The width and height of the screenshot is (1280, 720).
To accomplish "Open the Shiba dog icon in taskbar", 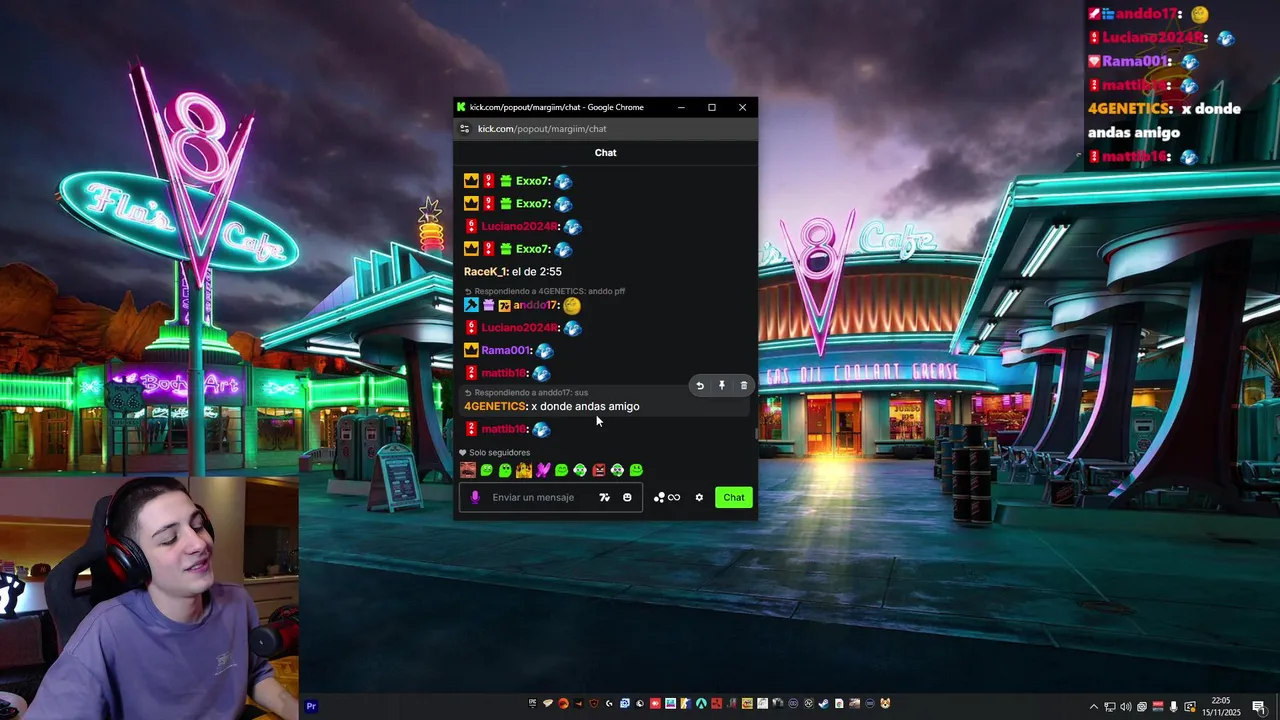I will point(886,704).
